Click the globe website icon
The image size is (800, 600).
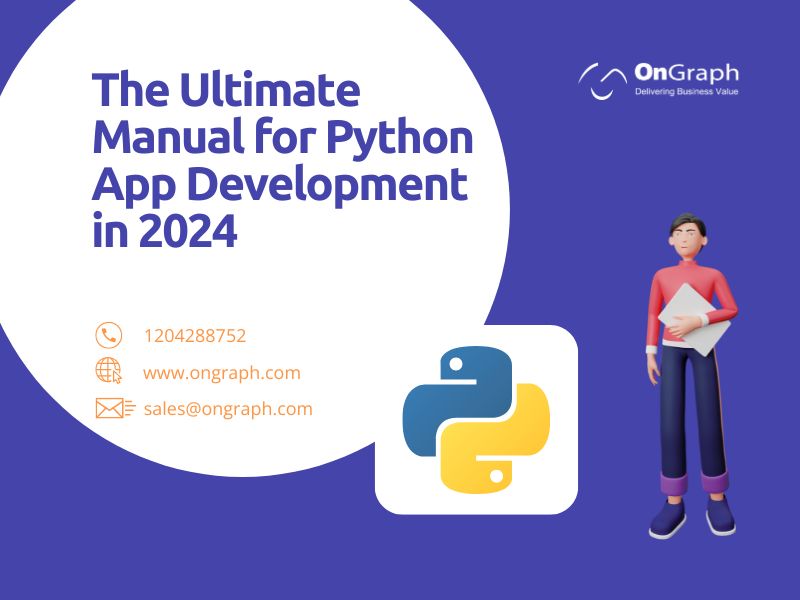tap(109, 371)
